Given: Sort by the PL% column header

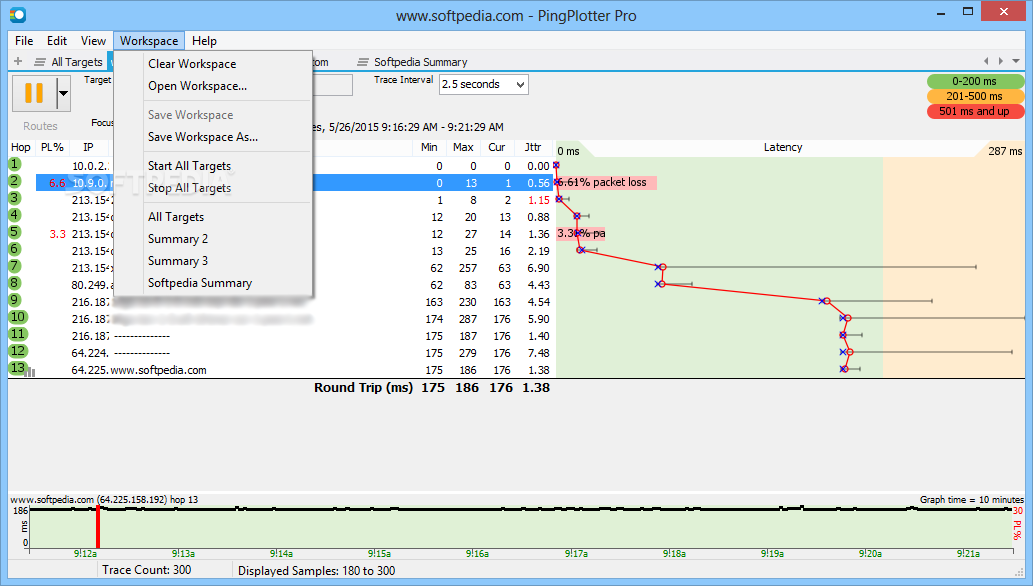Looking at the screenshot, I should 52,148.
